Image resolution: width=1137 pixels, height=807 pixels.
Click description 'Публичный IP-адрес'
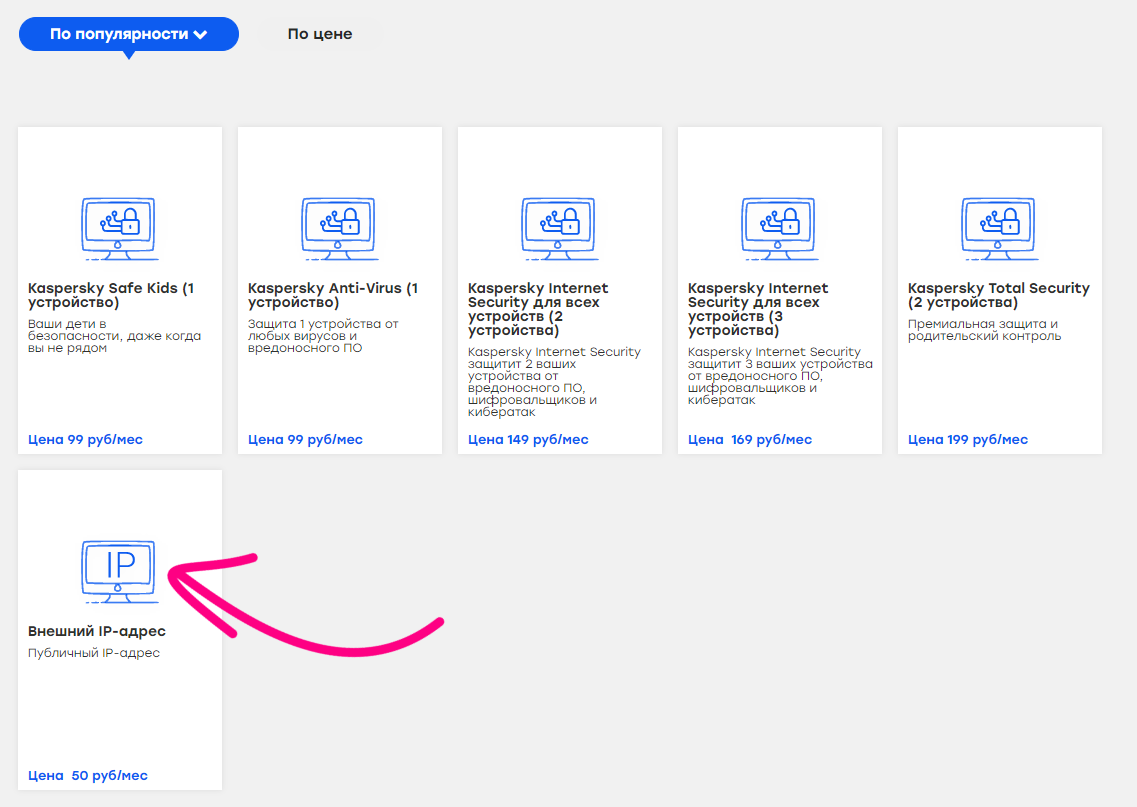click(x=94, y=653)
